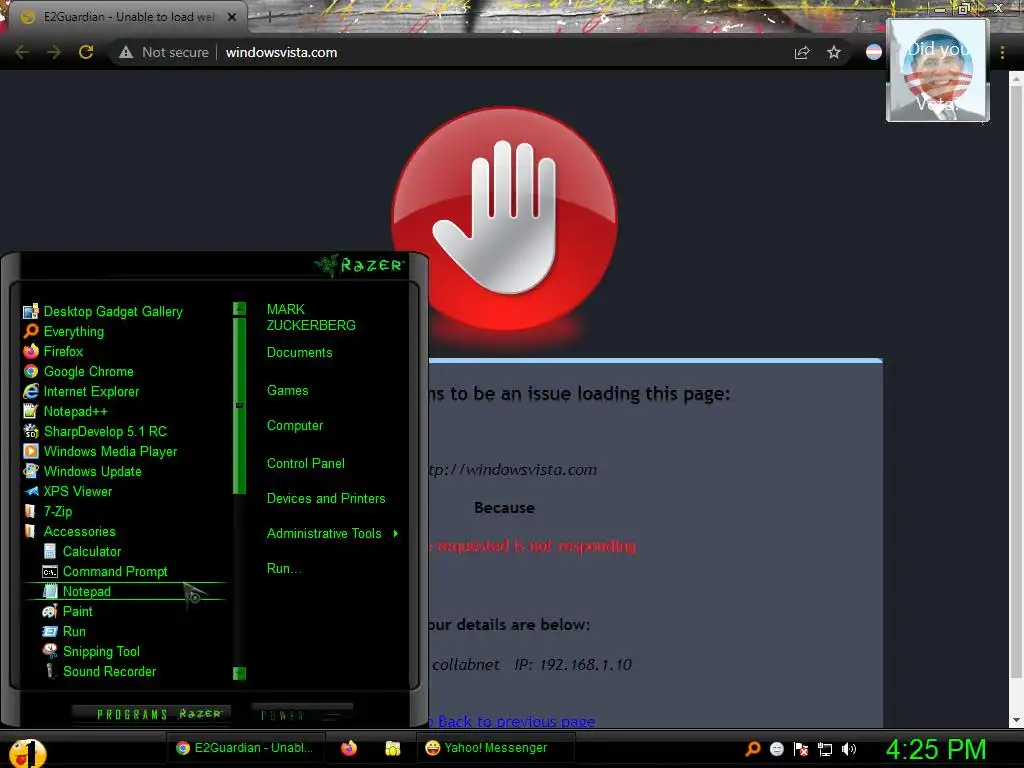Reload the windowsvista.com page
Image resolution: width=1024 pixels, height=768 pixels.
click(86, 52)
